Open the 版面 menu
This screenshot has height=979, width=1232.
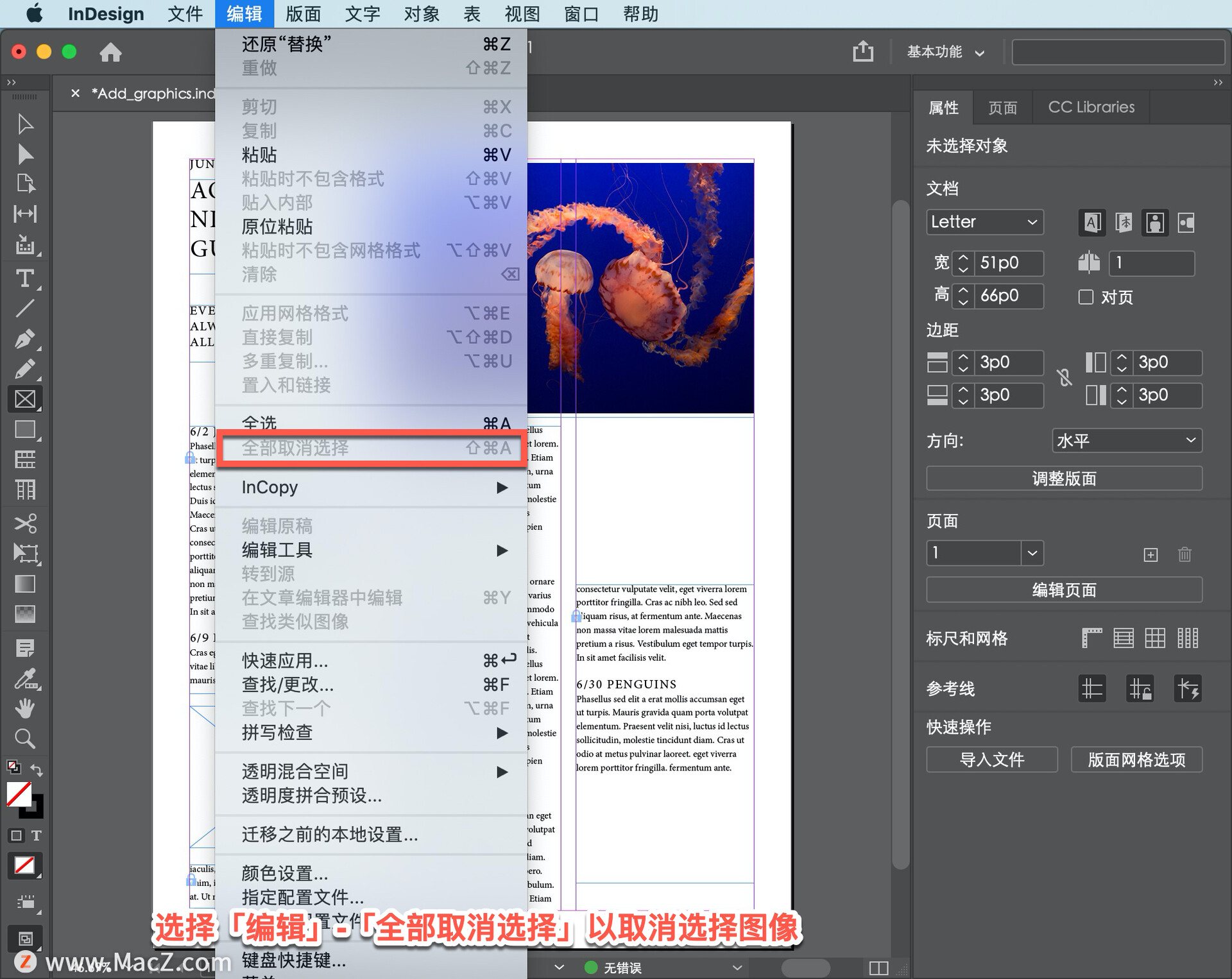[x=303, y=13]
